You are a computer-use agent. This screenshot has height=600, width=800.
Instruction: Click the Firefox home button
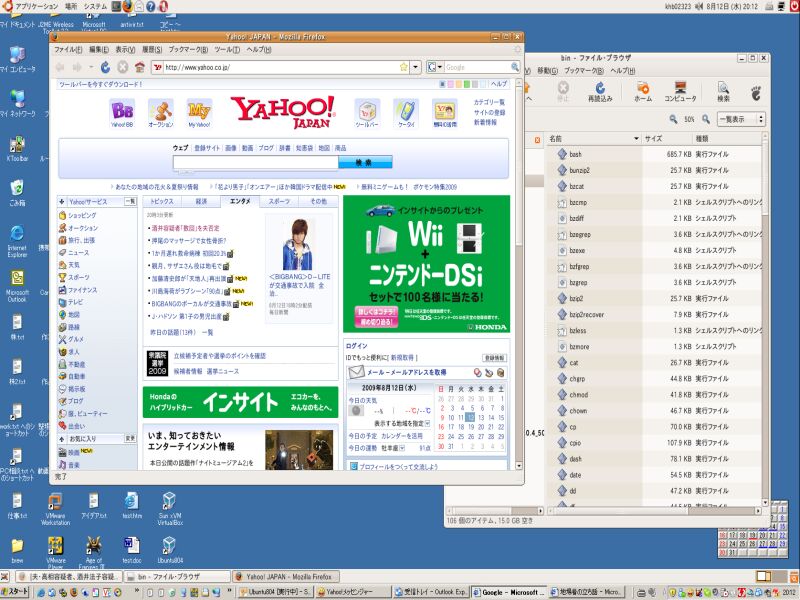[139, 67]
